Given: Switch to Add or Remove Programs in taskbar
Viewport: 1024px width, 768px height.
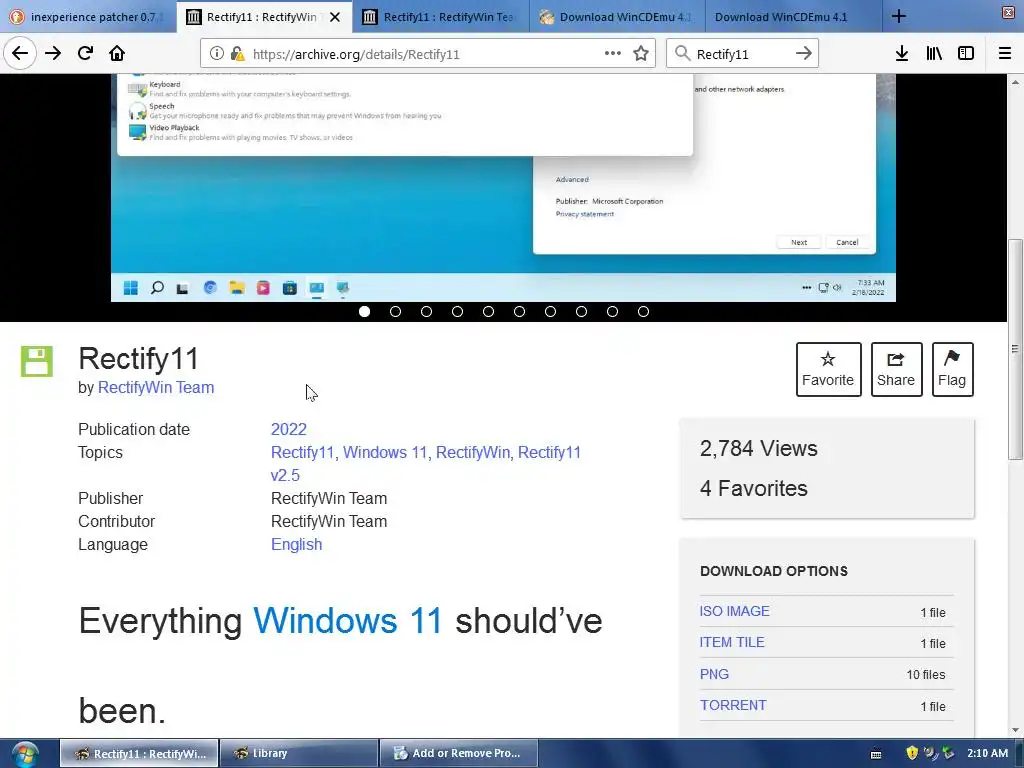Looking at the screenshot, I should pyautogui.click(x=458, y=753).
